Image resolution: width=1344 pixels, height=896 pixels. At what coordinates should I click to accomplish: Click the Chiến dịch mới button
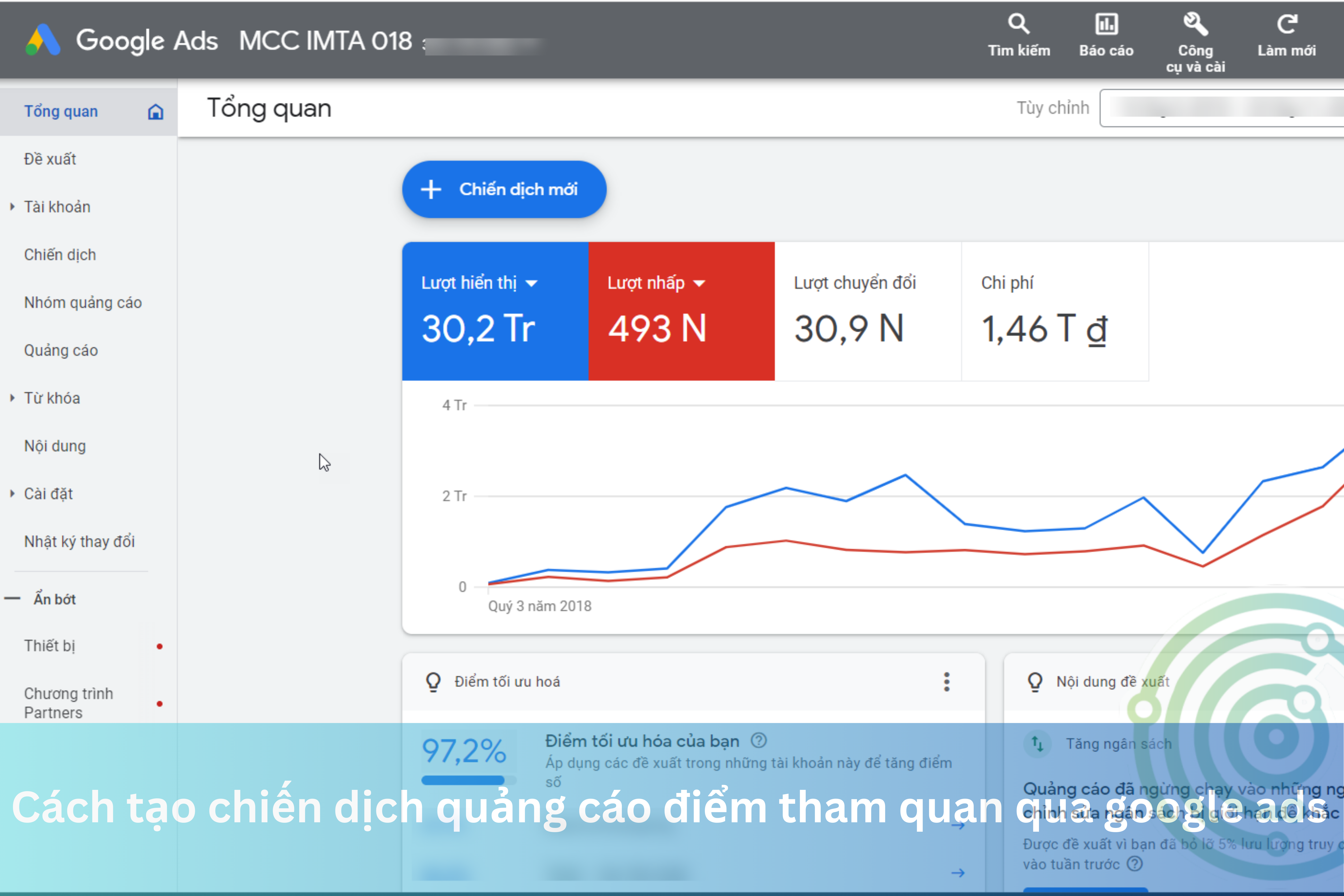[504, 189]
